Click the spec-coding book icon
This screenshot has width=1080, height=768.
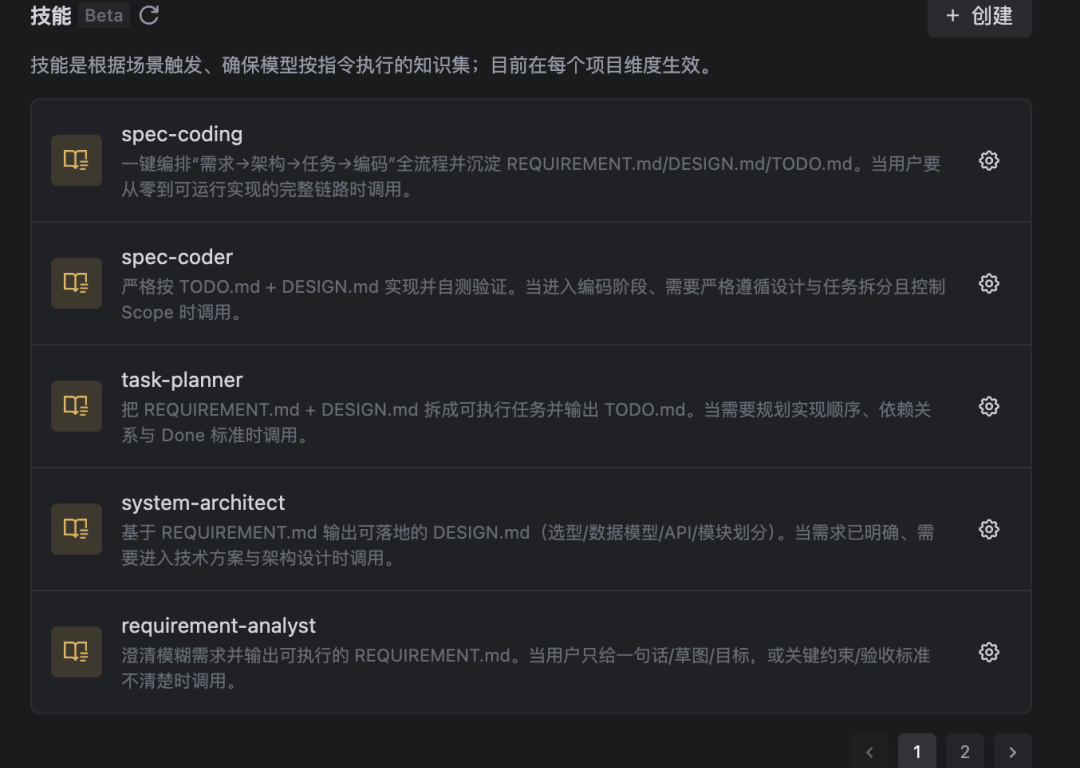coord(76,160)
